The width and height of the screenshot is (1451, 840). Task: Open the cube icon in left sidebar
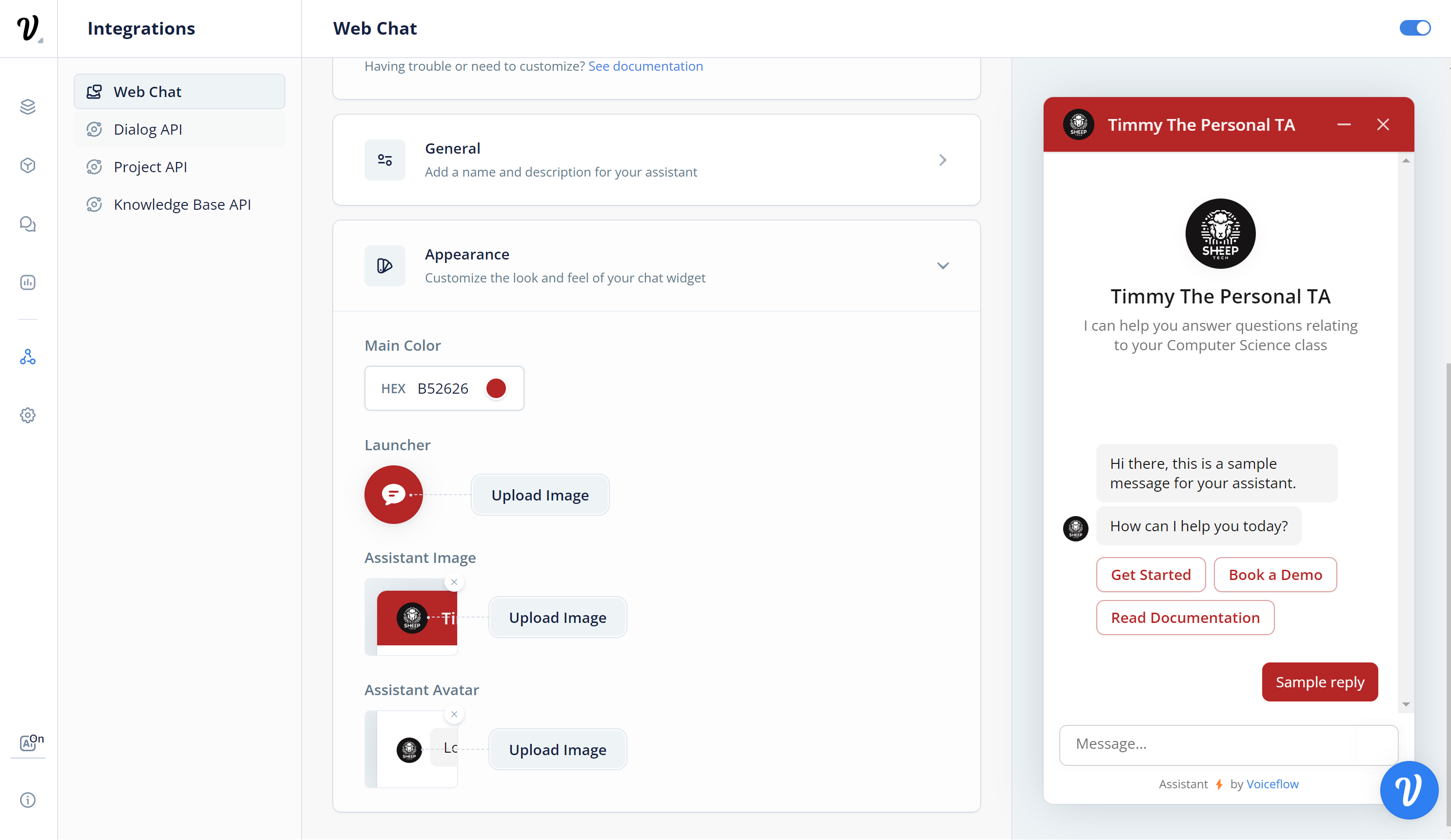[28, 166]
